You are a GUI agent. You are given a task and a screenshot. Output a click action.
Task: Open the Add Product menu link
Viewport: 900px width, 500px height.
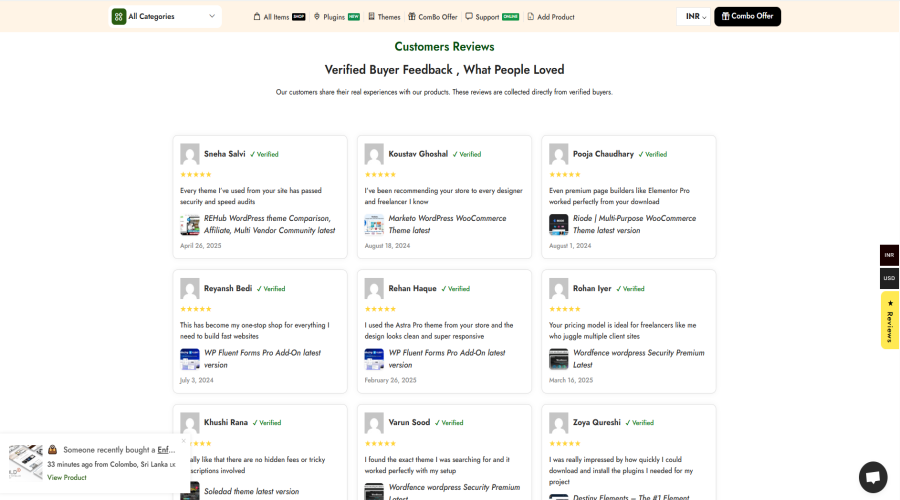click(x=551, y=17)
